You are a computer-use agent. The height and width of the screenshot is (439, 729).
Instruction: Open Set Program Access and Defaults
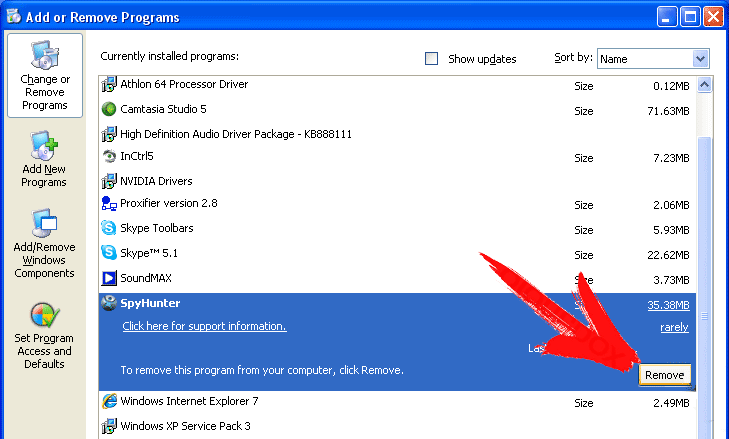click(x=44, y=336)
